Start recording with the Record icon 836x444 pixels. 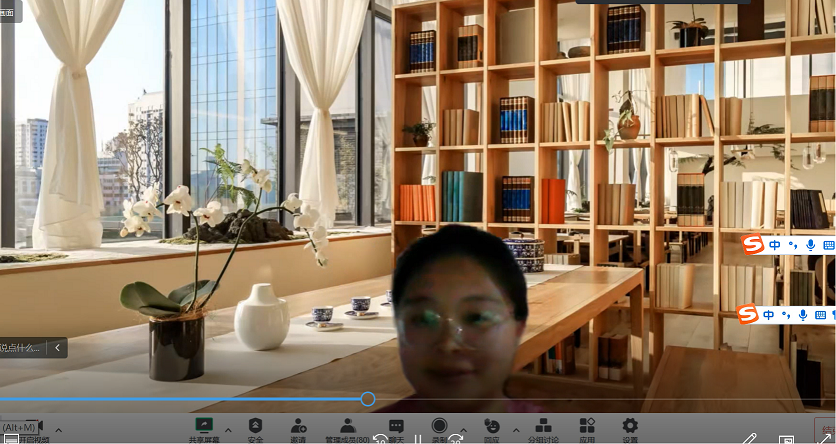(x=439, y=426)
